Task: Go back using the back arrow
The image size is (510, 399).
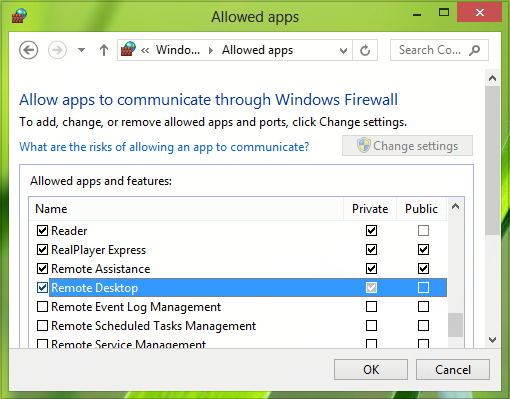Action: (x=28, y=50)
